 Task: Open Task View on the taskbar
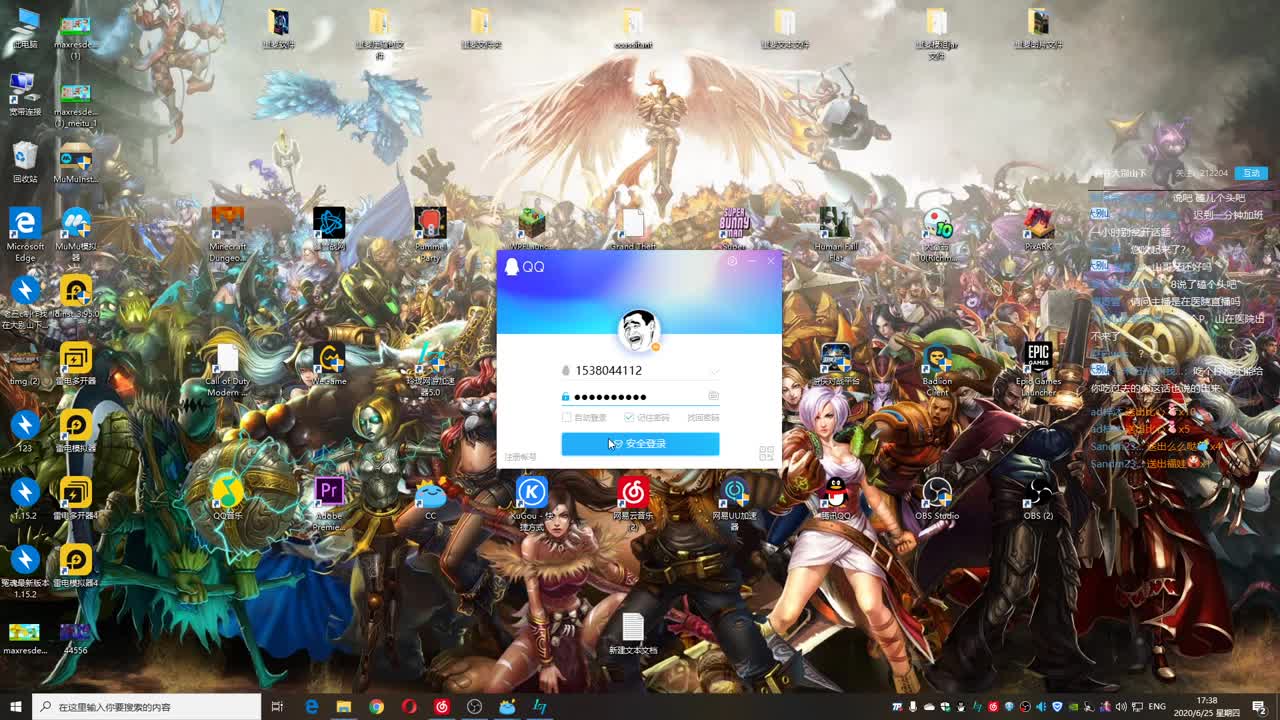tap(277, 707)
